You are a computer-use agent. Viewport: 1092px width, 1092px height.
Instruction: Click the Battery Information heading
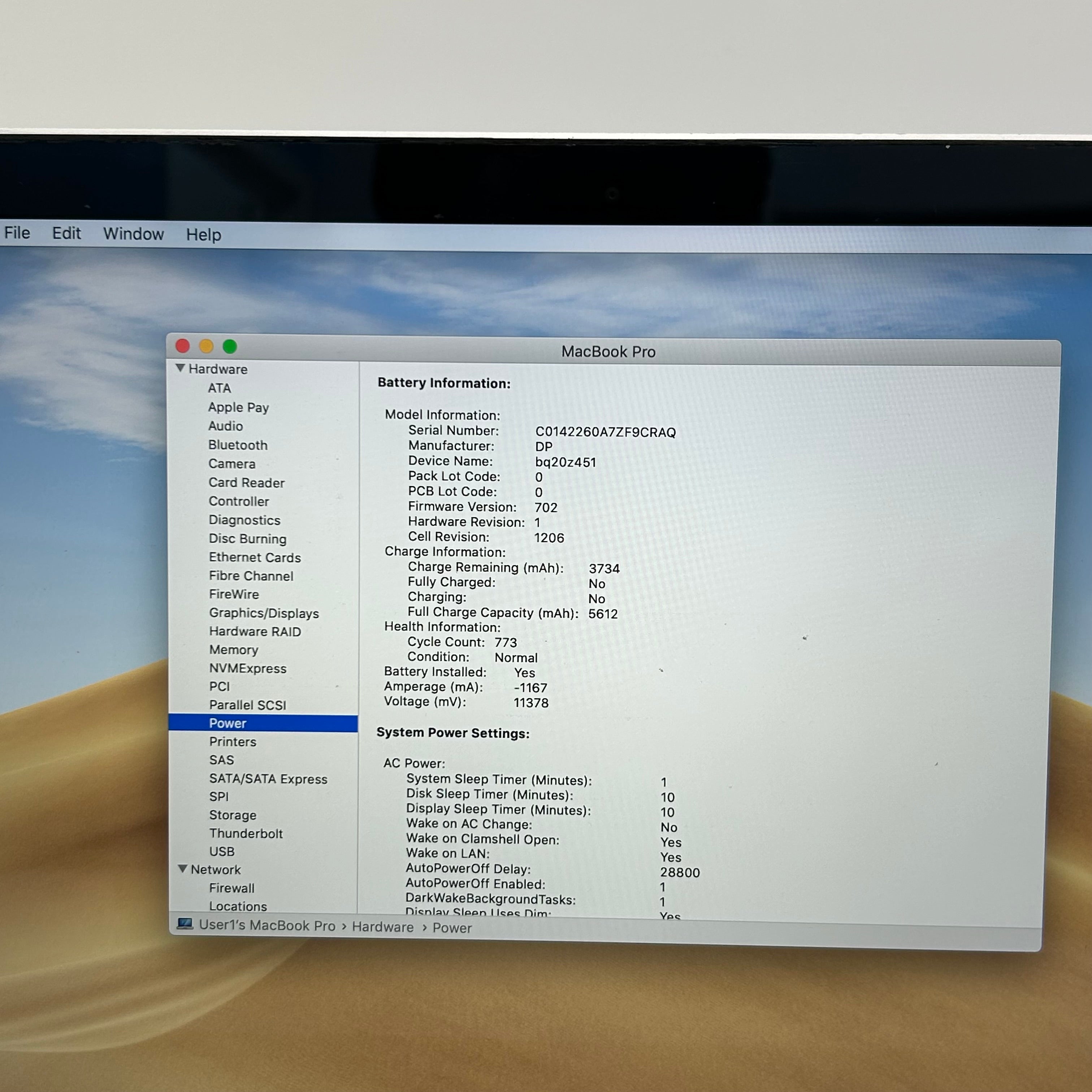(x=444, y=383)
